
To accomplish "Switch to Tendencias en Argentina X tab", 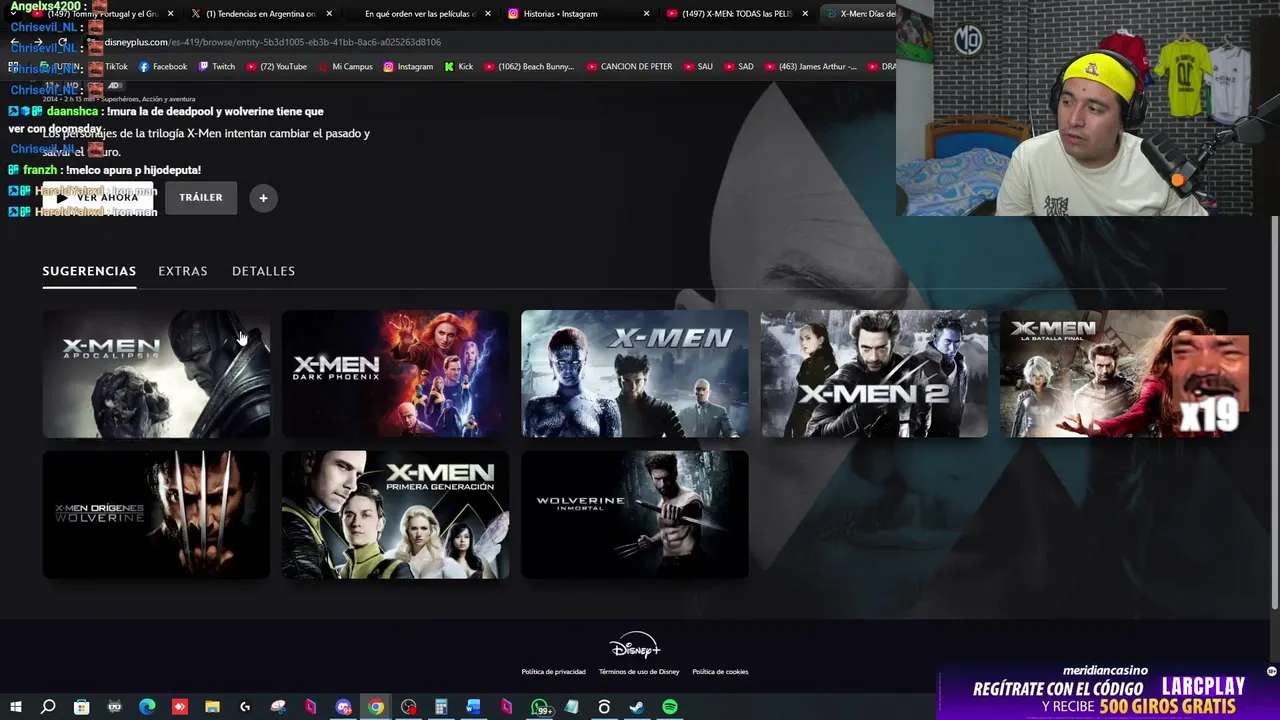I will click(x=260, y=14).
